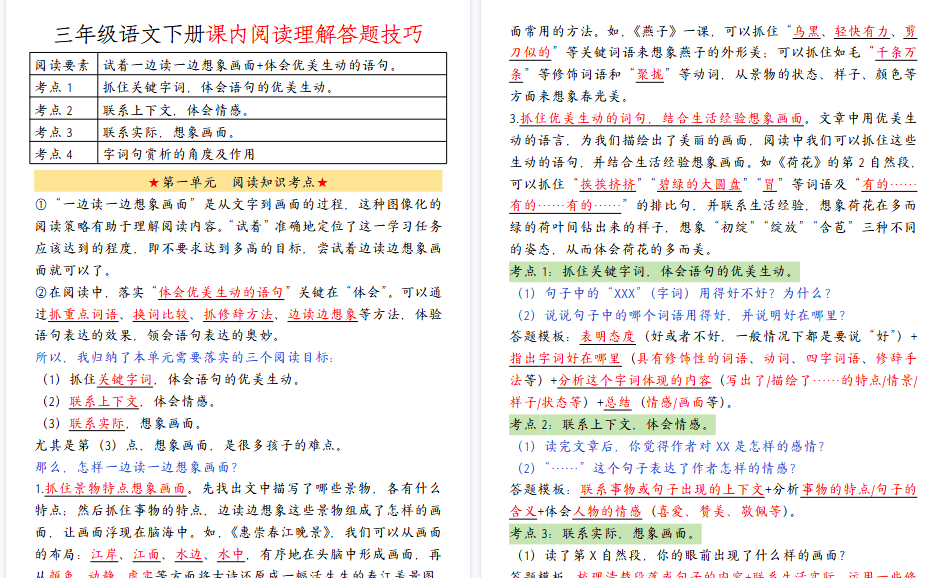Click the red underlined phrase 抓修辞方法
Viewport: 944px width, 578px height.
point(238,314)
